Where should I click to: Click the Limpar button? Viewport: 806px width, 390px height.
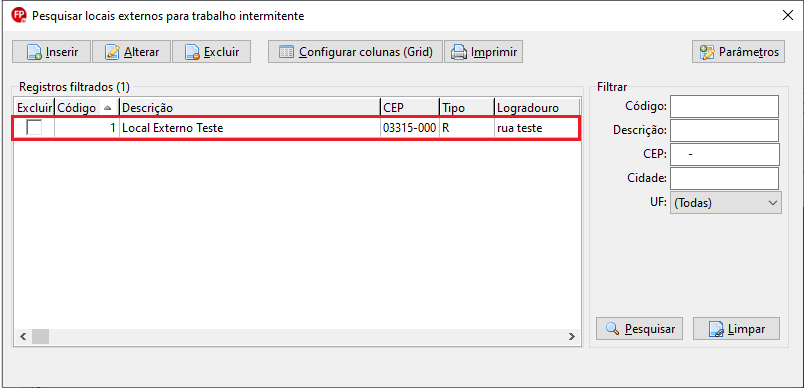point(736,328)
